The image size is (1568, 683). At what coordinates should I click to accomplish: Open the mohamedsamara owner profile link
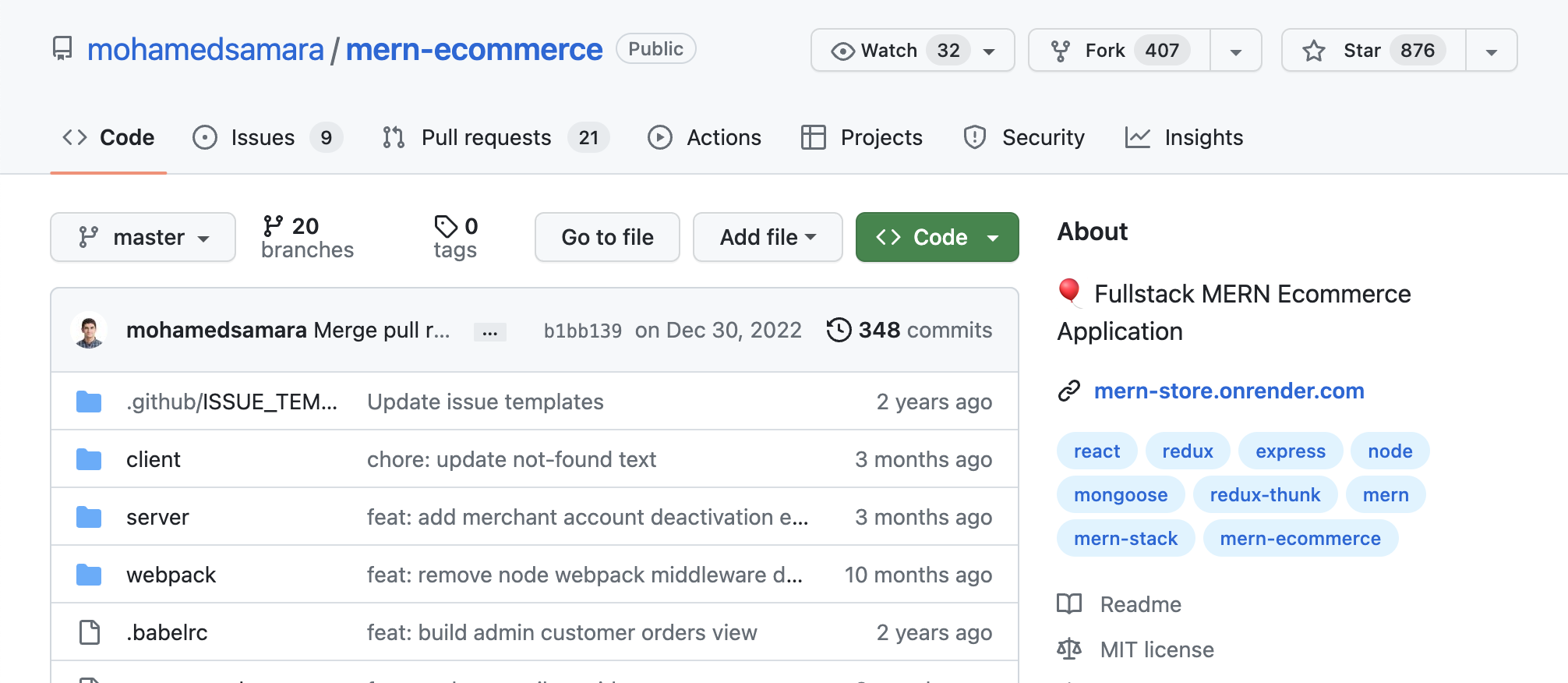(205, 50)
